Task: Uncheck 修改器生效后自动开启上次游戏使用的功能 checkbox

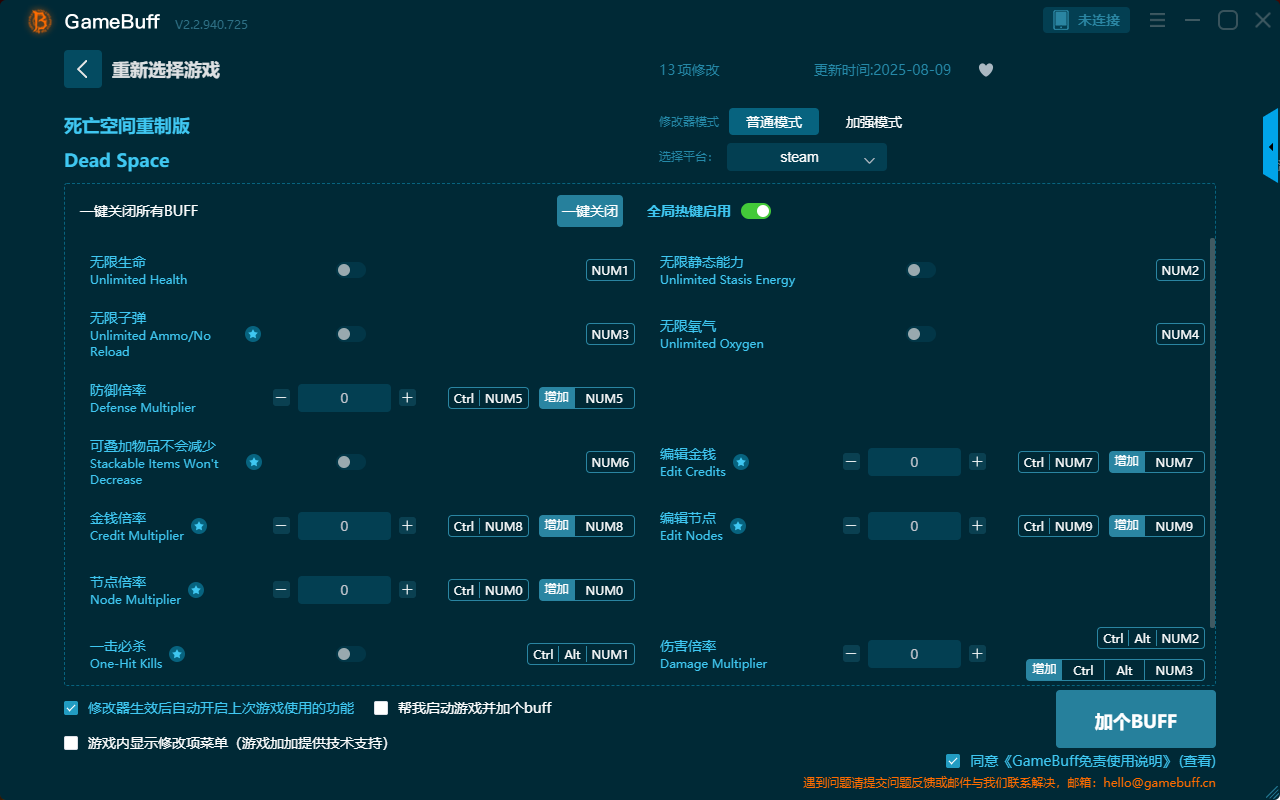Action: [71, 708]
